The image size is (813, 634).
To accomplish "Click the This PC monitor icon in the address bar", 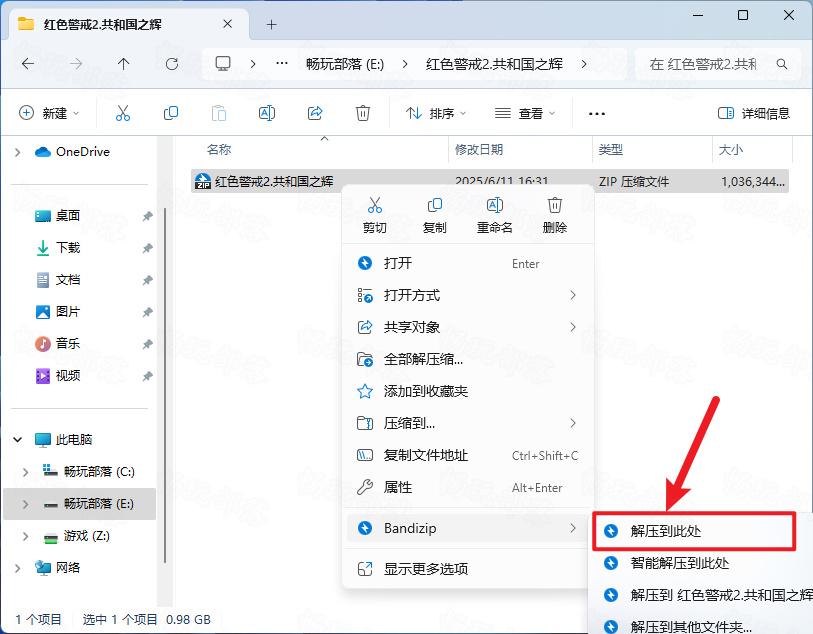I will tap(223, 64).
